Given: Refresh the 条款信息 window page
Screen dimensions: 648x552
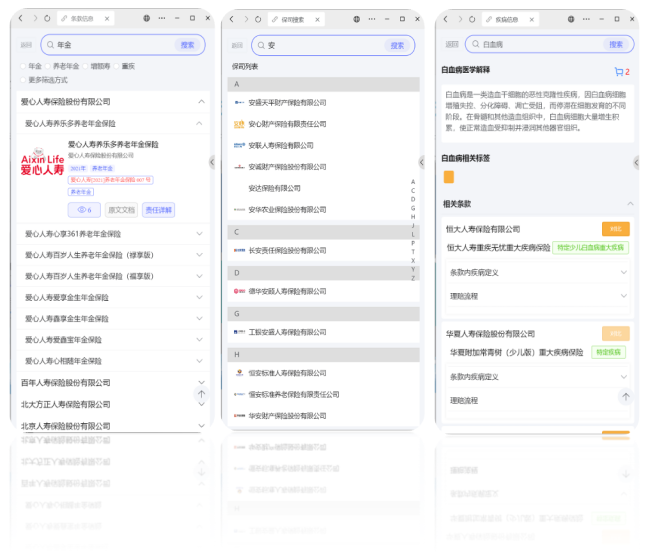Looking at the screenshot, I should point(47,18).
